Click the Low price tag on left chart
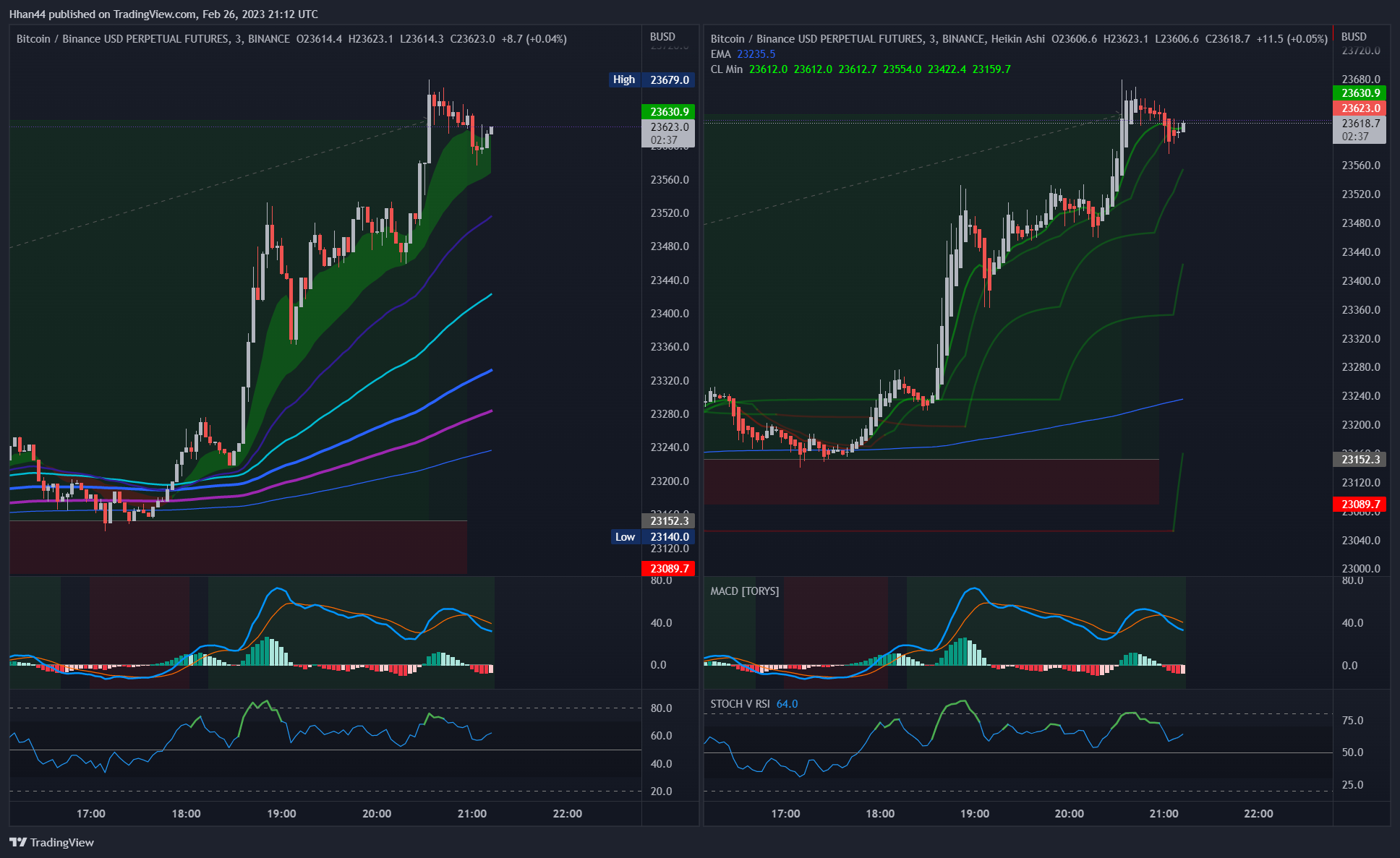 click(626, 537)
